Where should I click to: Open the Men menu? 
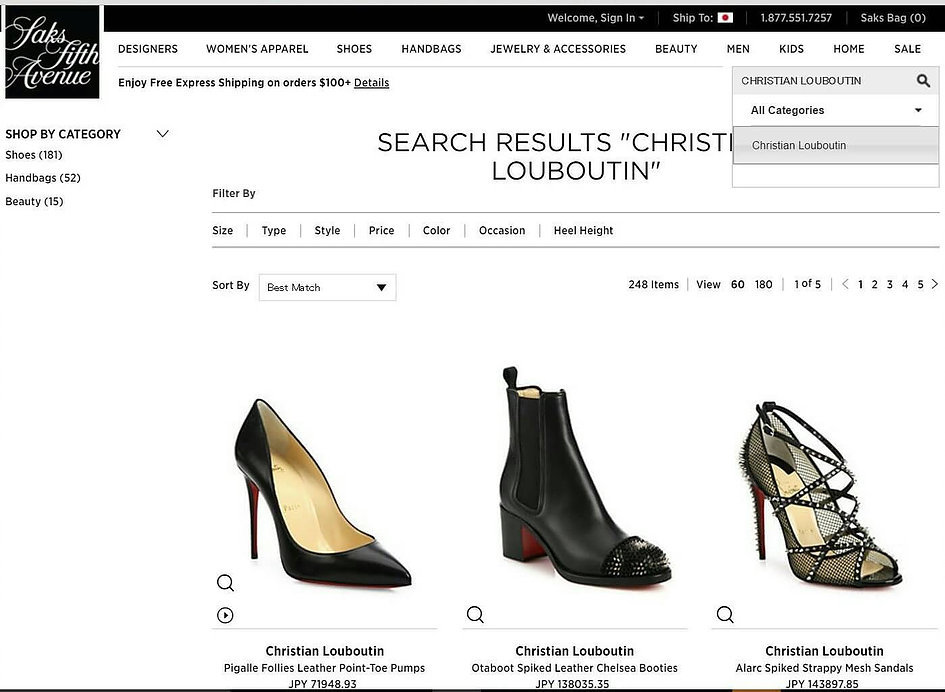point(738,49)
